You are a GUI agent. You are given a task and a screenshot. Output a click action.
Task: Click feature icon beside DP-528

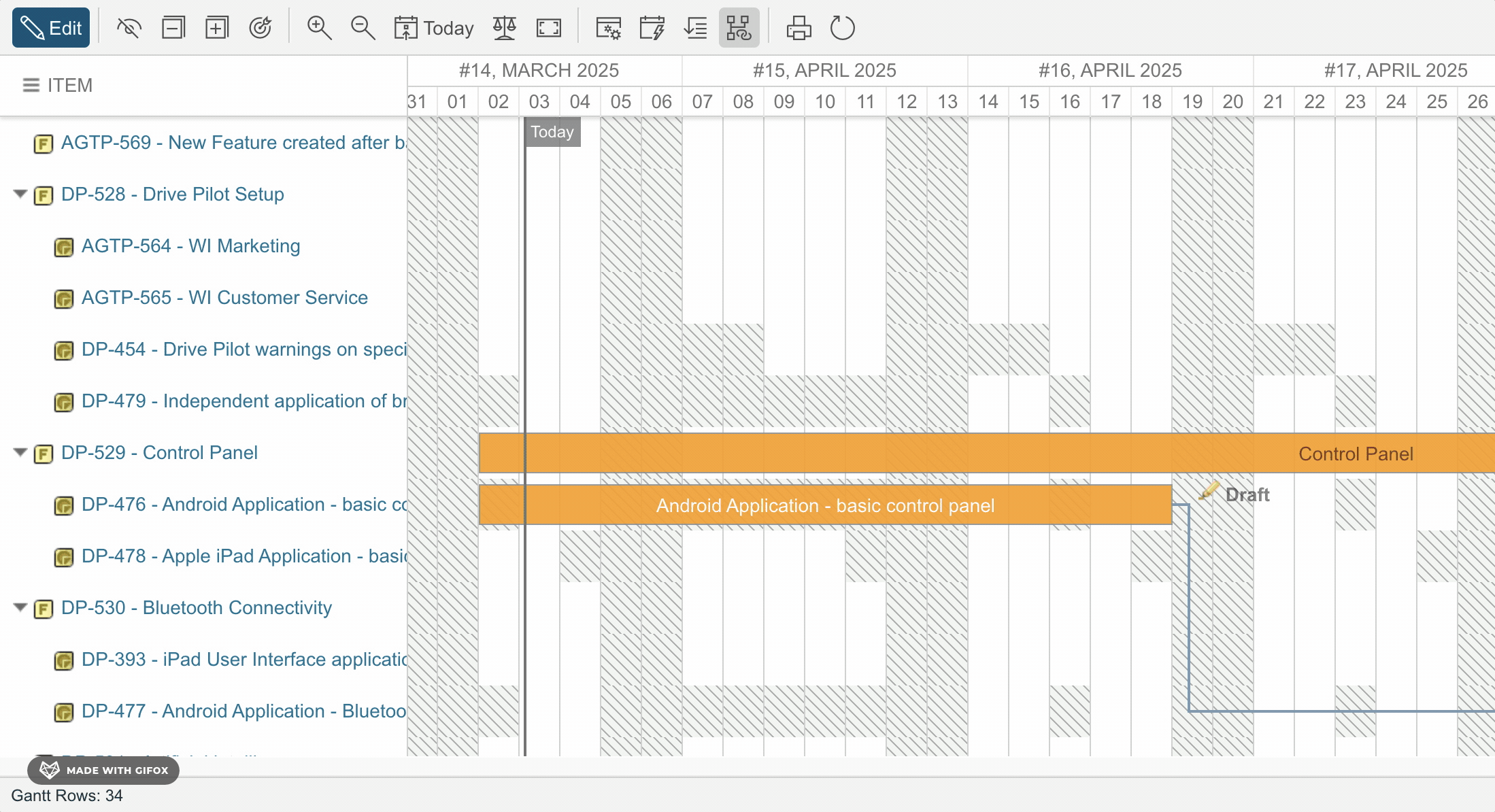pyautogui.click(x=44, y=195)
